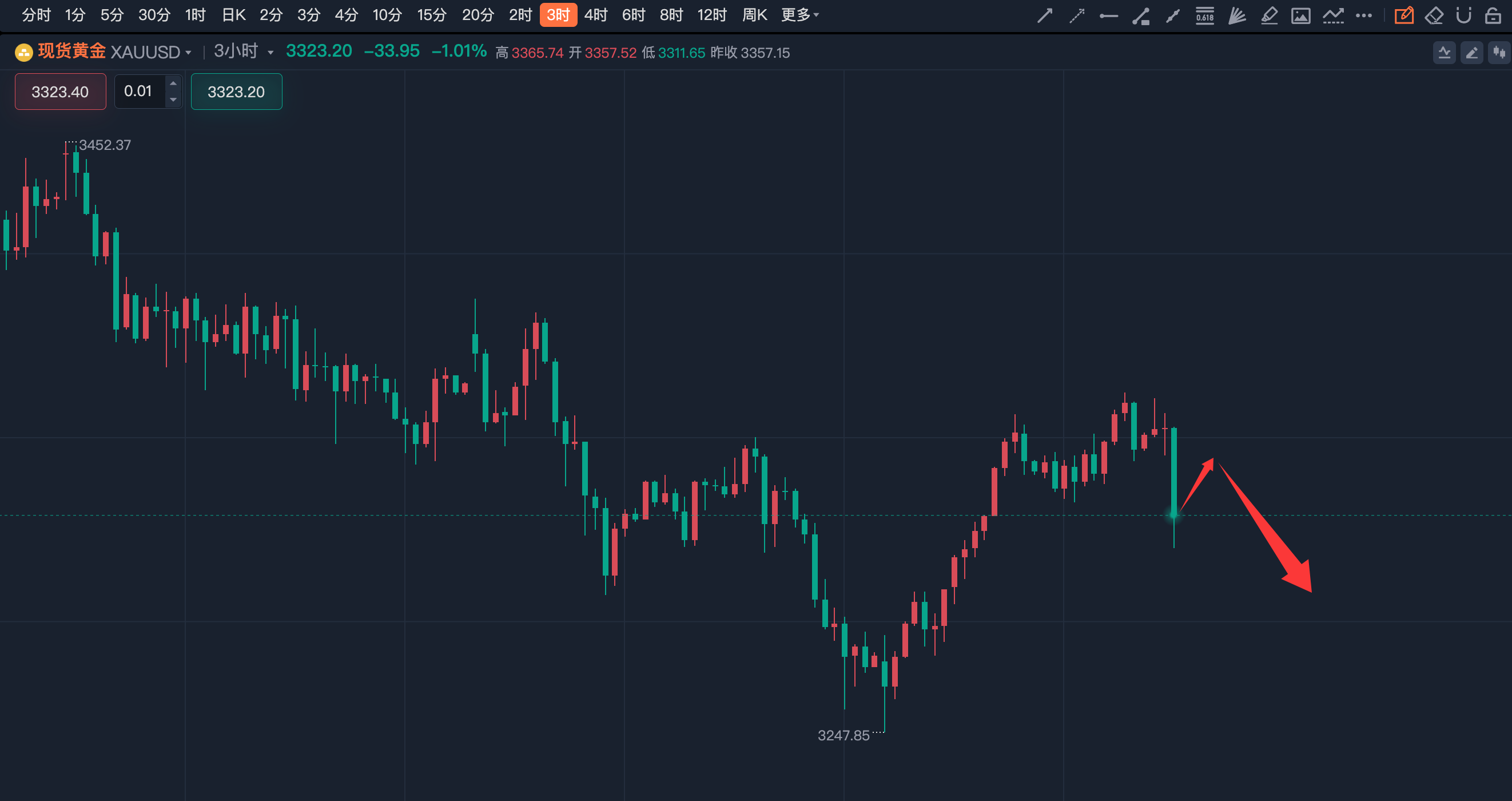The height and width of the screenshot is (801, 1512).
Task: Pick the horizontal ray line tool
Action: tap(1108, 16)
